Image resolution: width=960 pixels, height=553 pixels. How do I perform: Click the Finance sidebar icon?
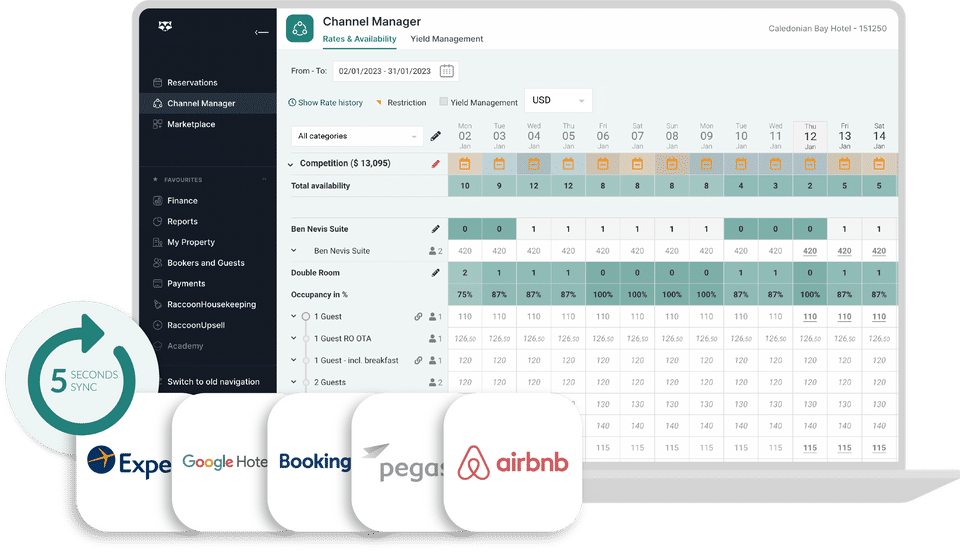157,201
